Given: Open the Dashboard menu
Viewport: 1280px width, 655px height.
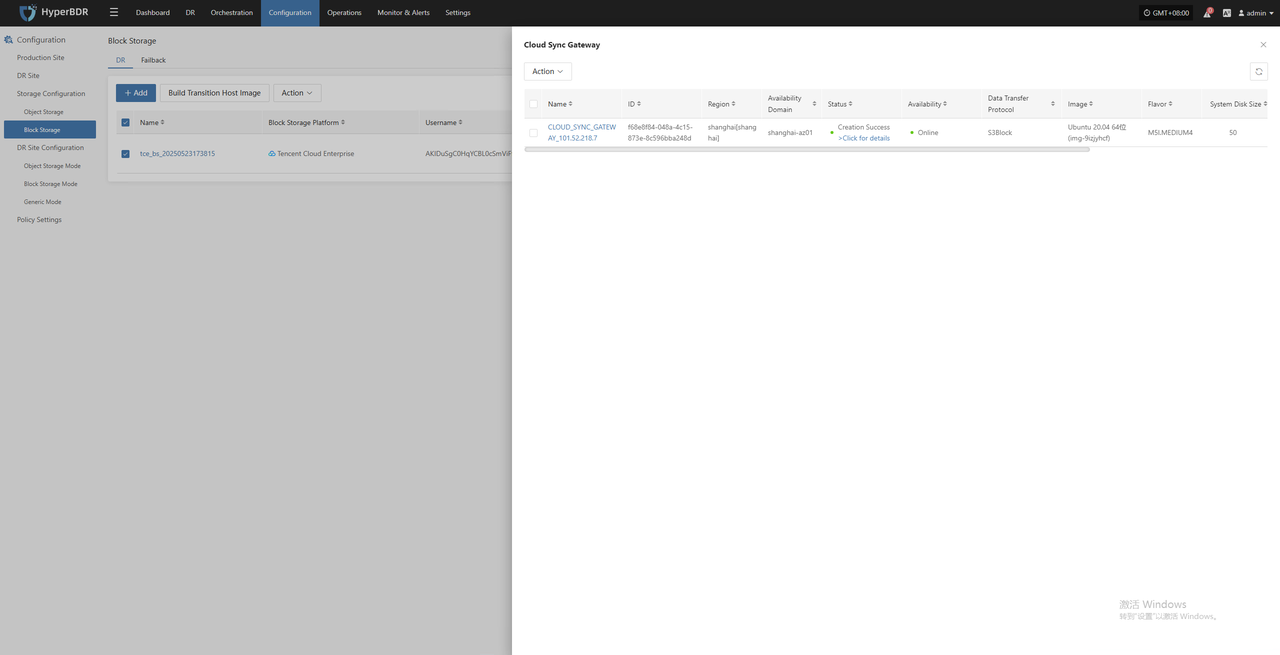Looking at the screenshot, I should (153, 13).
